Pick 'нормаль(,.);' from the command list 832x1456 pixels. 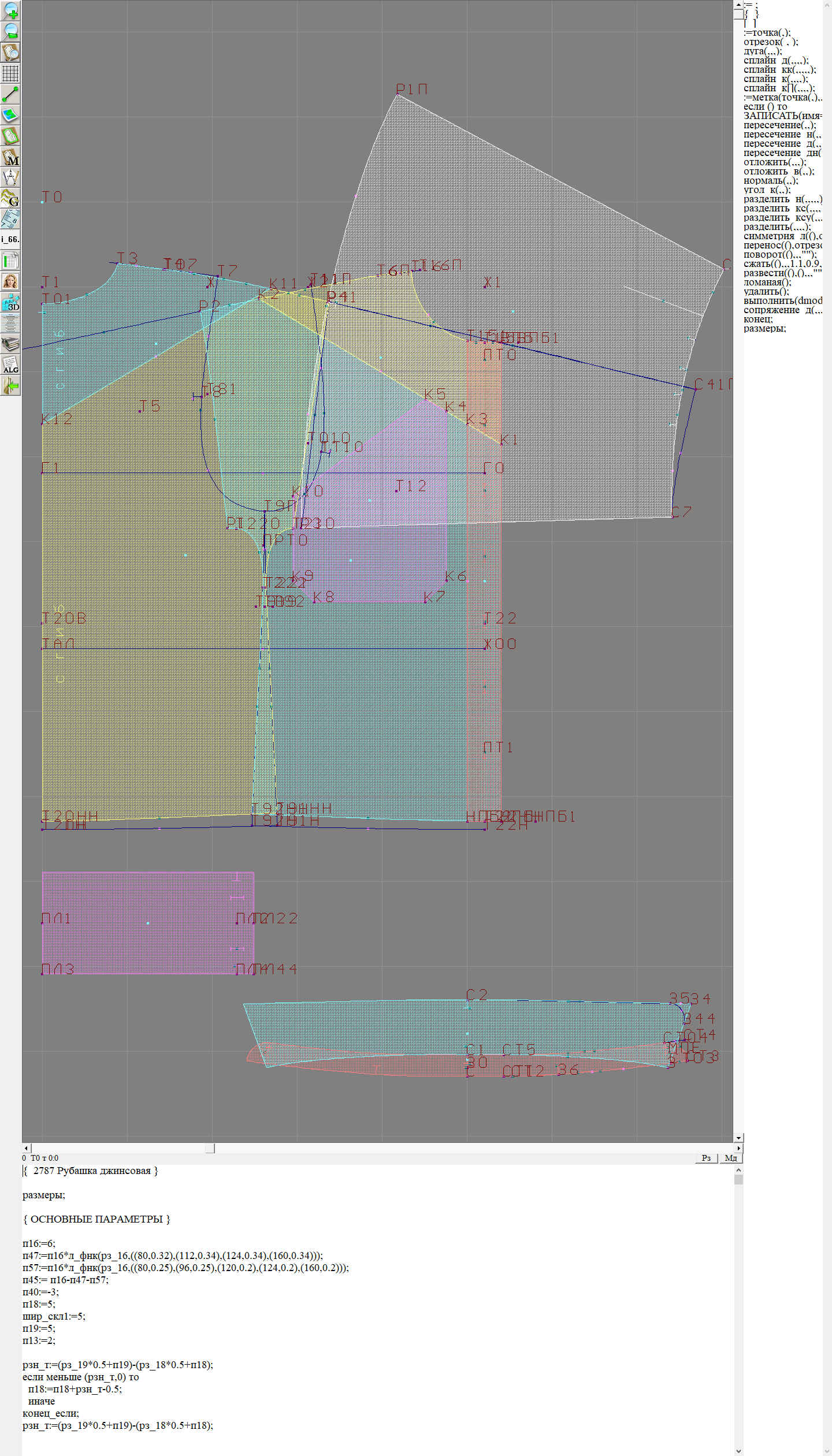[771, 180]
